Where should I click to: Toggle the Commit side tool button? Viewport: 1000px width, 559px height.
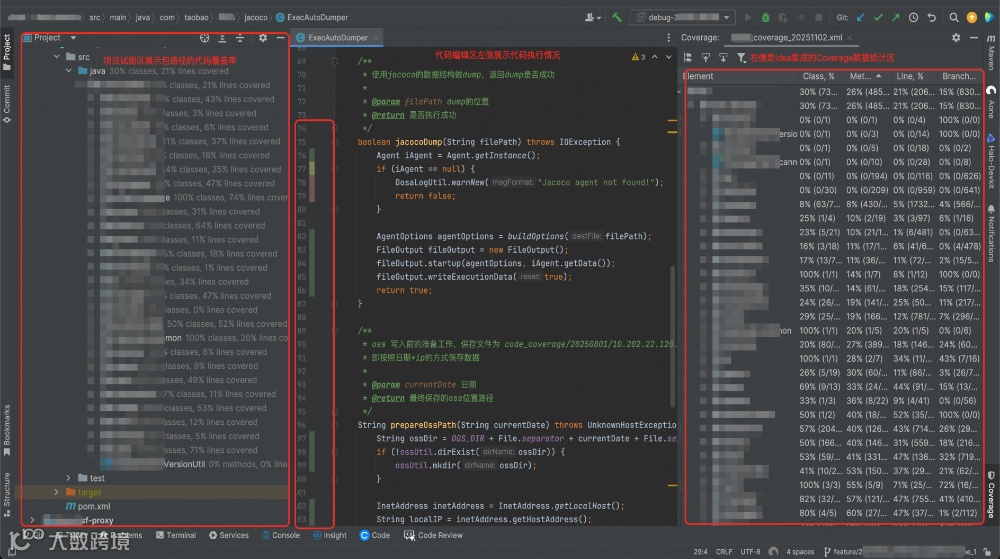click(x=7, y=103)
